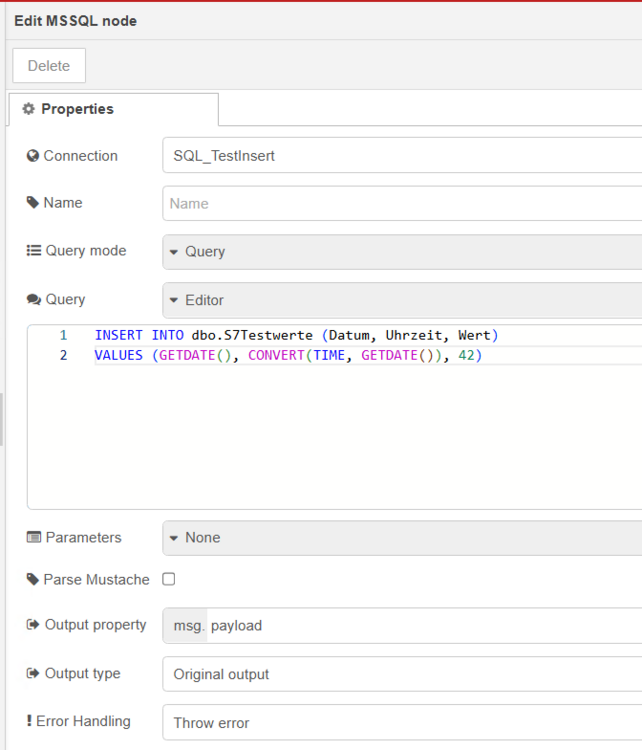Viewport: 642px width, 750px height.
Task: Open the Output type dropdown
Action: tap(400, 674)
